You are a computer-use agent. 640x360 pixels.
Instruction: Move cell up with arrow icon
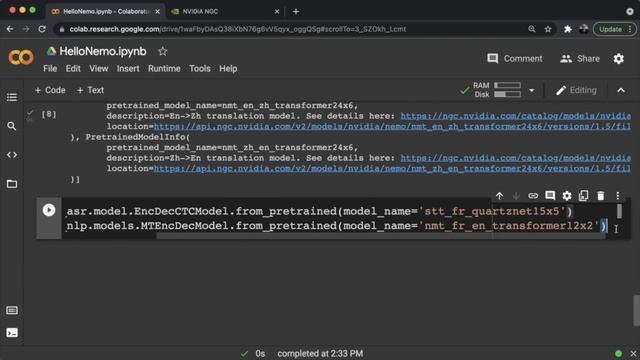click(500, 196)
